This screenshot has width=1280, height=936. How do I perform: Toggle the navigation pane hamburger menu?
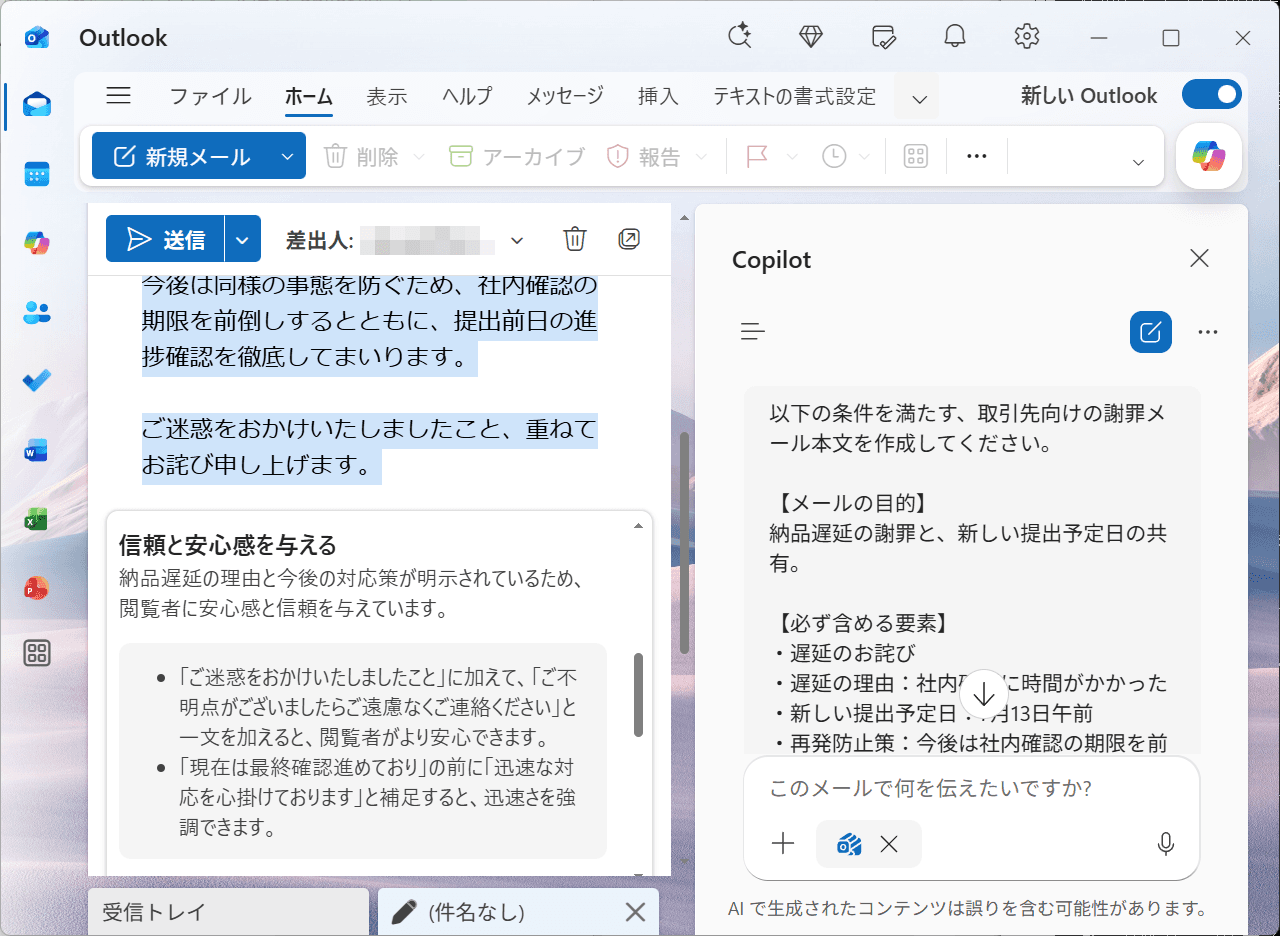click(x=119, y=96)
